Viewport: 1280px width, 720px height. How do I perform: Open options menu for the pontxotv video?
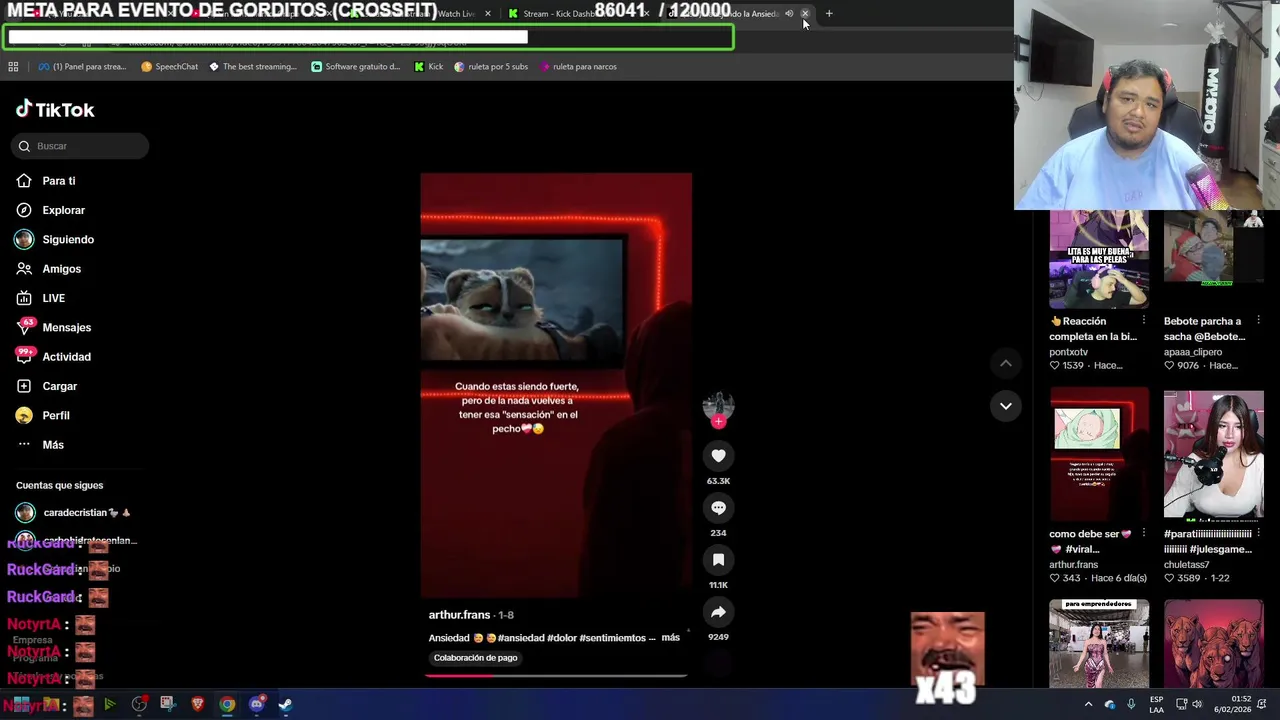point(1144,321)
